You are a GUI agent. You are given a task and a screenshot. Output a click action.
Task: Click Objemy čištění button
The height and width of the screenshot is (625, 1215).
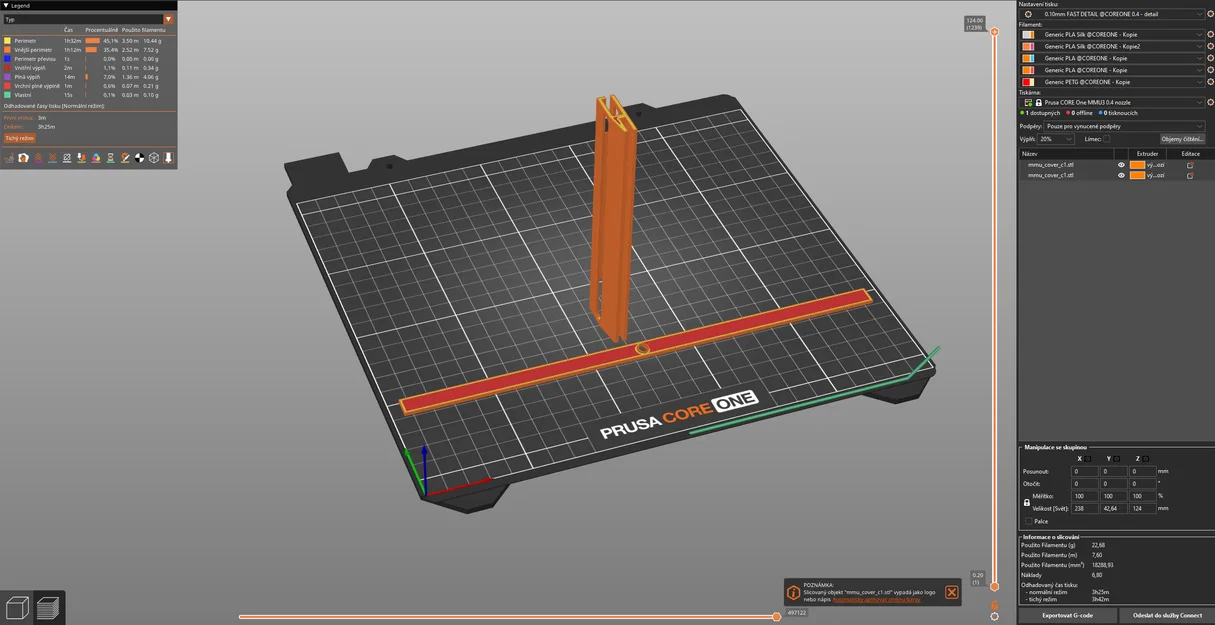click(1182, 139)
